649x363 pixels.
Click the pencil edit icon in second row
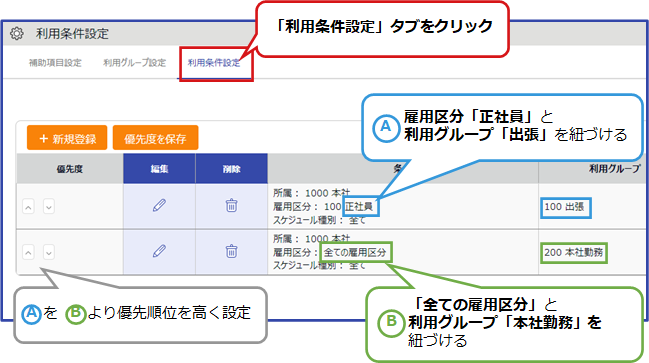pyautogui.click(x=159, y=251)
